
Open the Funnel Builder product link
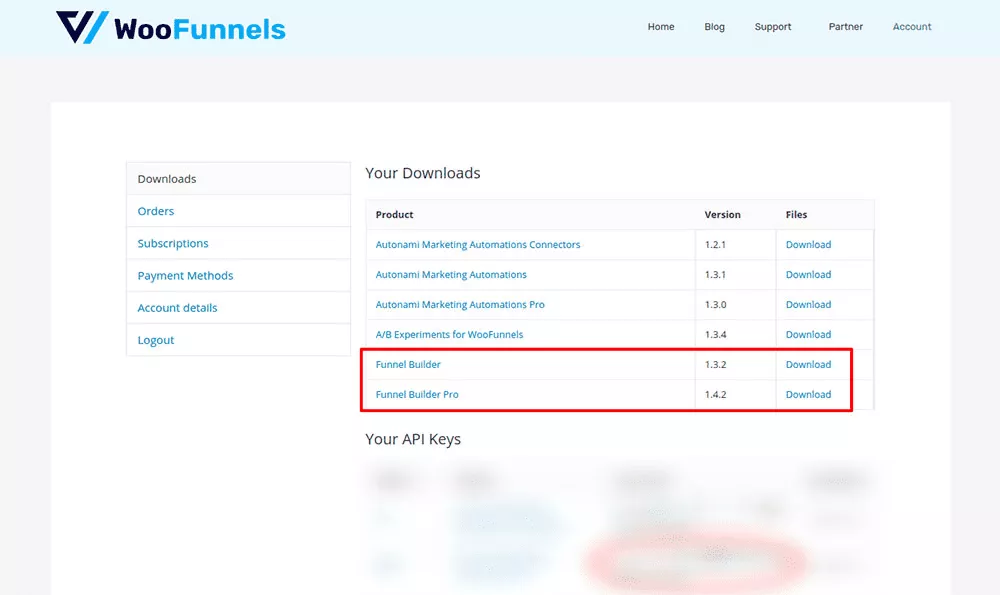(408, 364)
